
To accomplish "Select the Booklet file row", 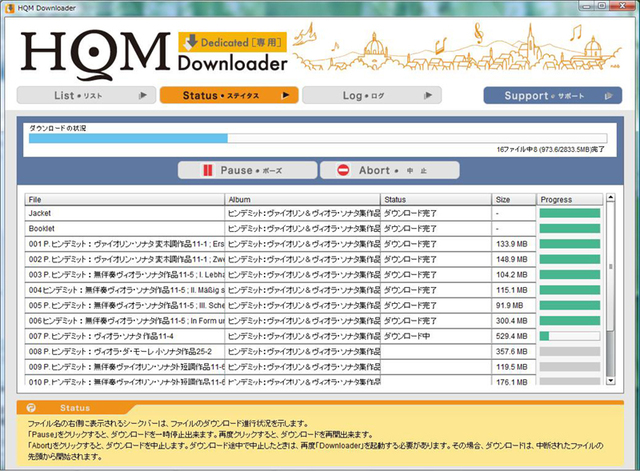I will pyautogui.click(x=125, y=229).
